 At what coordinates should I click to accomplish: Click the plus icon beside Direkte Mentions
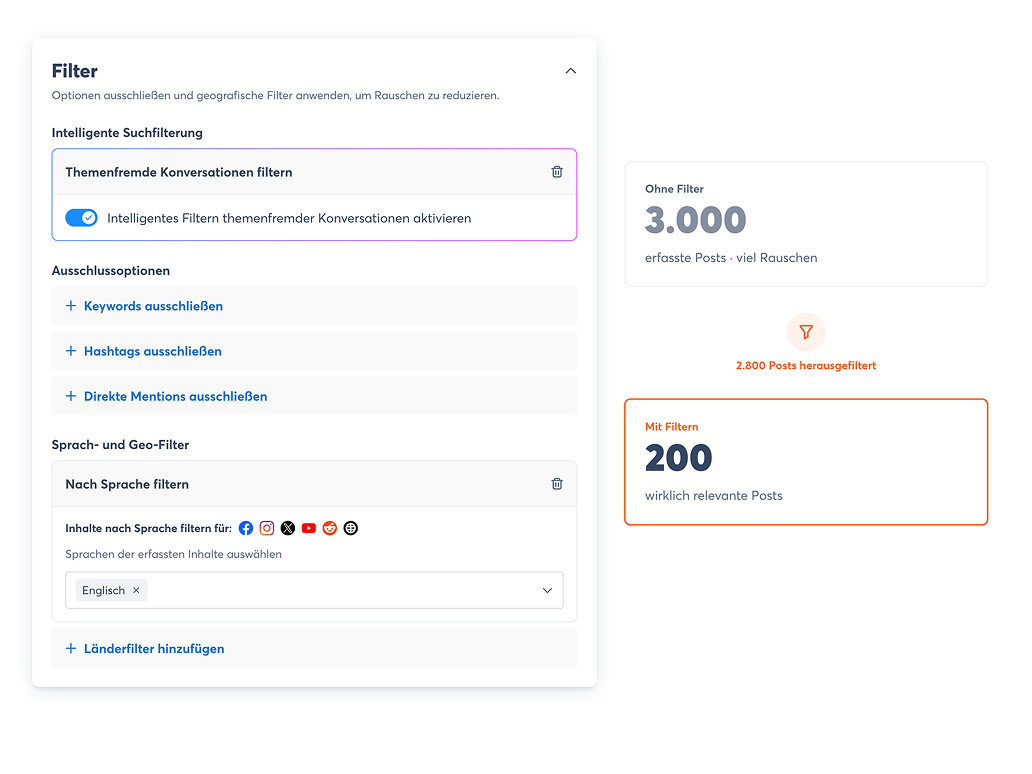[x=70, y=396]
